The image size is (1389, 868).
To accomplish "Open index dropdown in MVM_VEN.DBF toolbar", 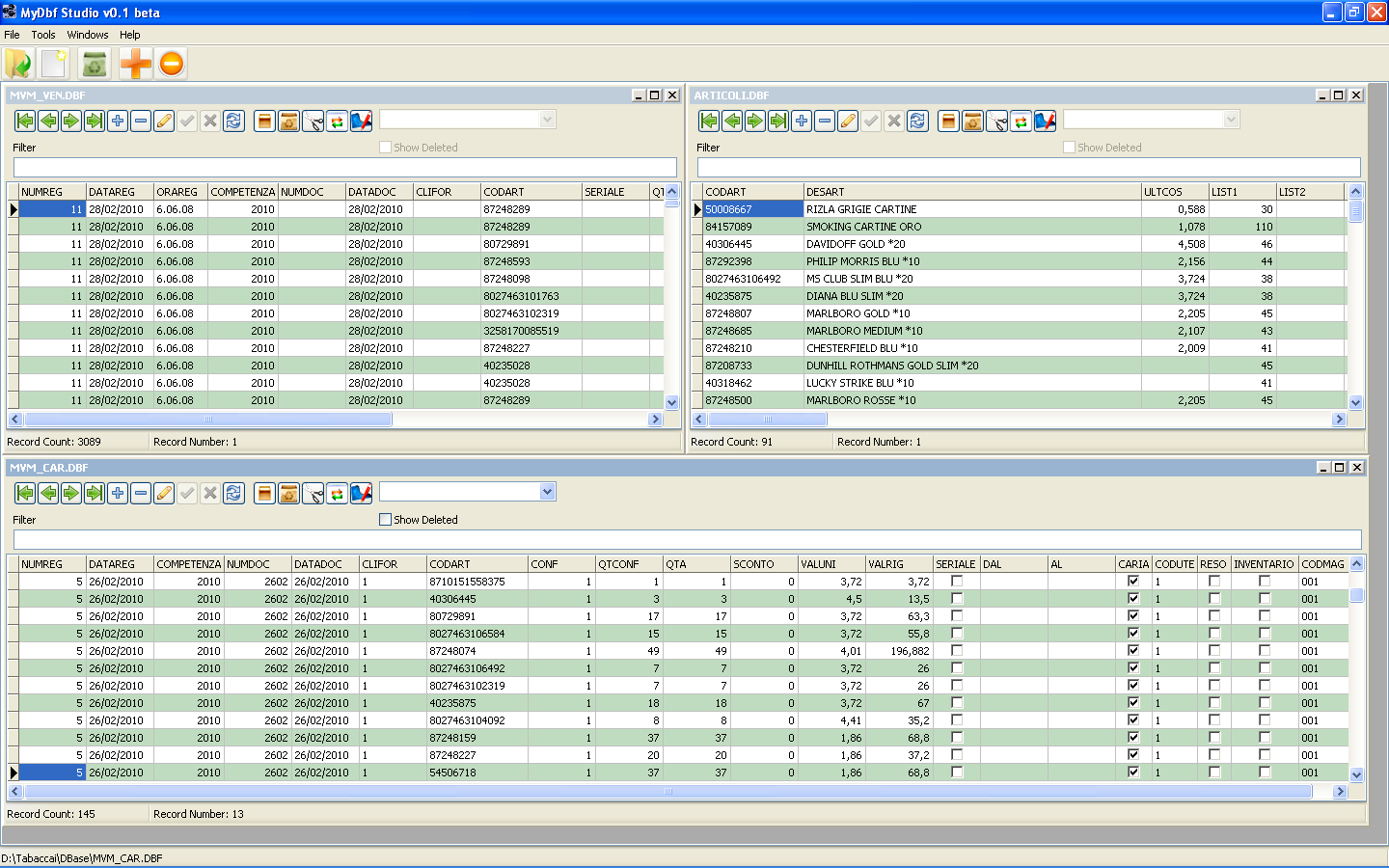I will coord(547,120).
